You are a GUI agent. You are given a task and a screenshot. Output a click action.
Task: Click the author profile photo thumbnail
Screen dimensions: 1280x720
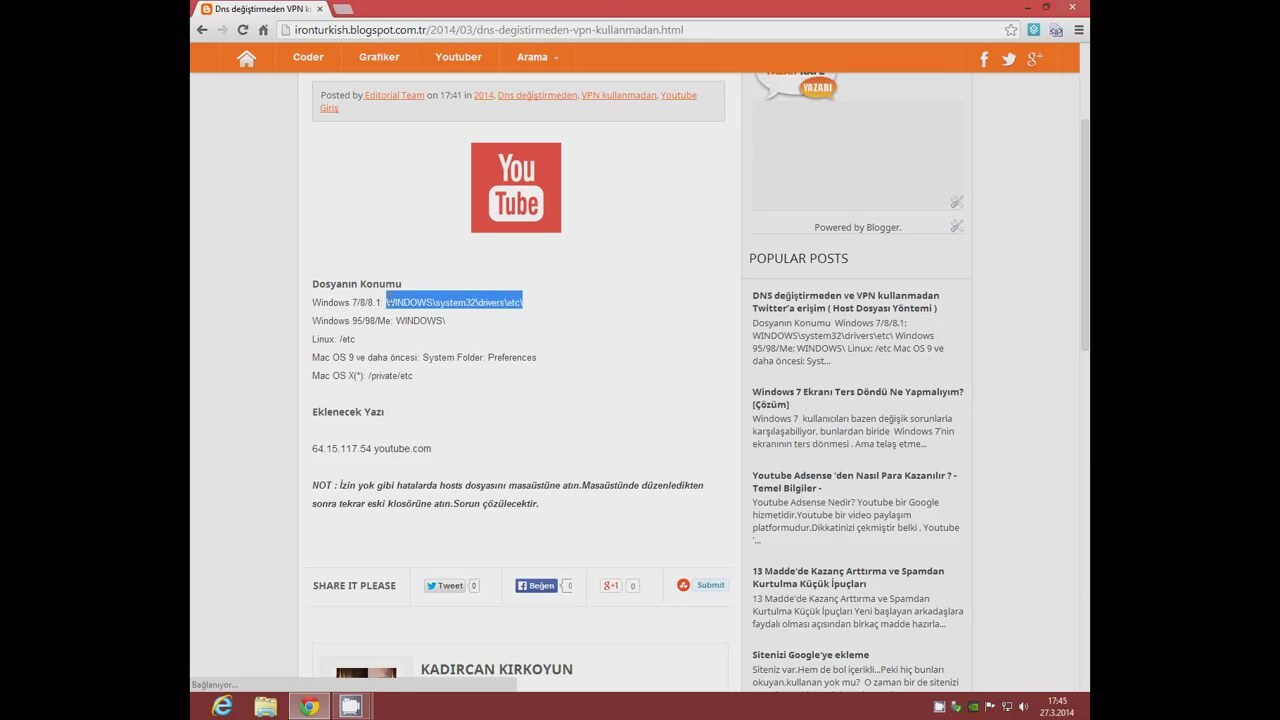366,679
